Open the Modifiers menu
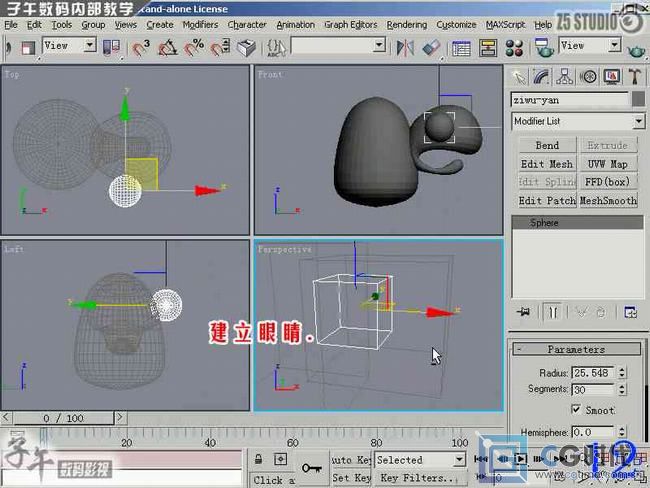 (200, 25)
